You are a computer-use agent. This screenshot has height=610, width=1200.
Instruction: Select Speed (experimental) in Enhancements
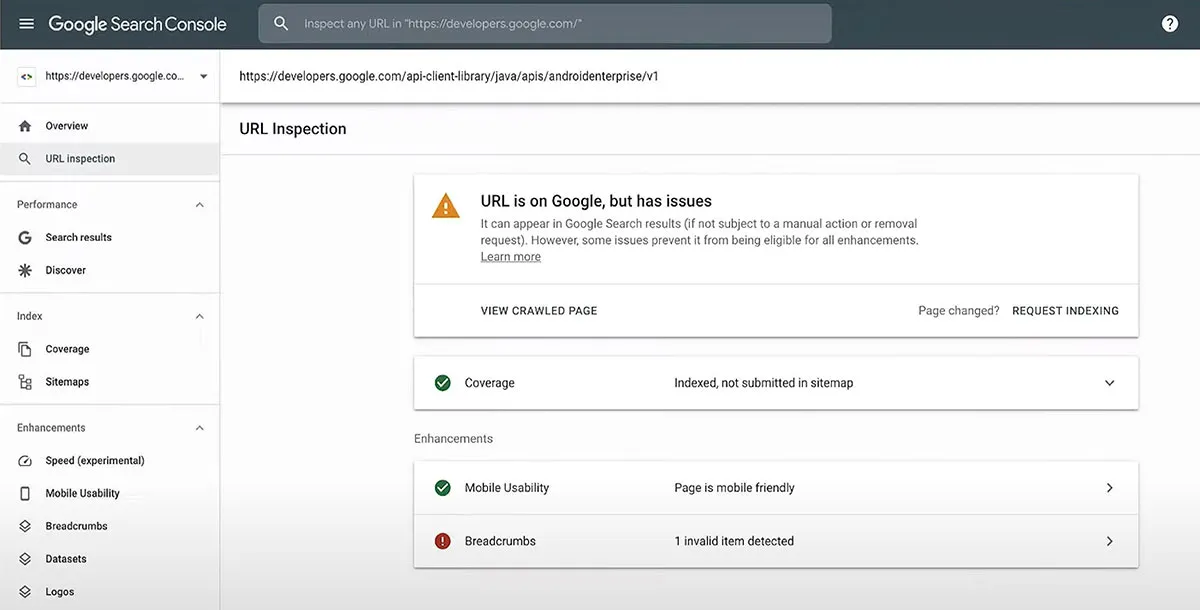click(24, 460)
